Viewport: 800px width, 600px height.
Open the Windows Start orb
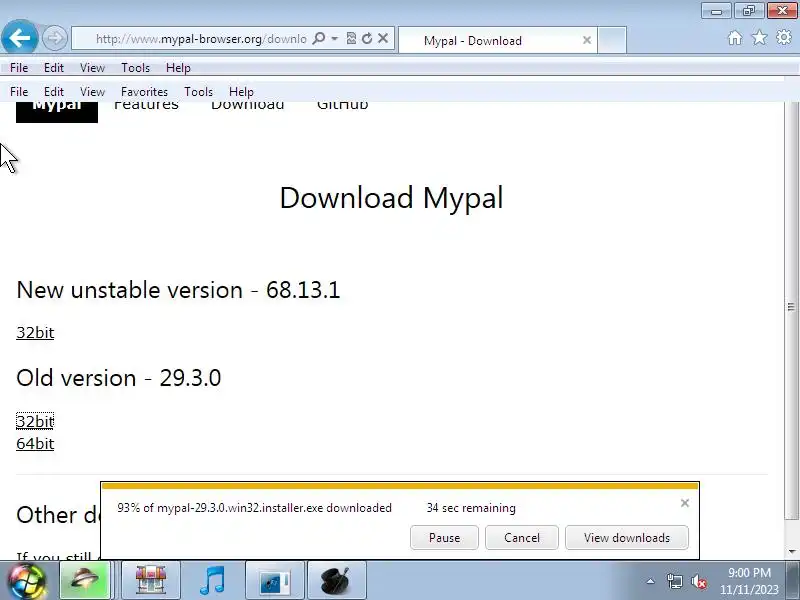tap(26, 581)
